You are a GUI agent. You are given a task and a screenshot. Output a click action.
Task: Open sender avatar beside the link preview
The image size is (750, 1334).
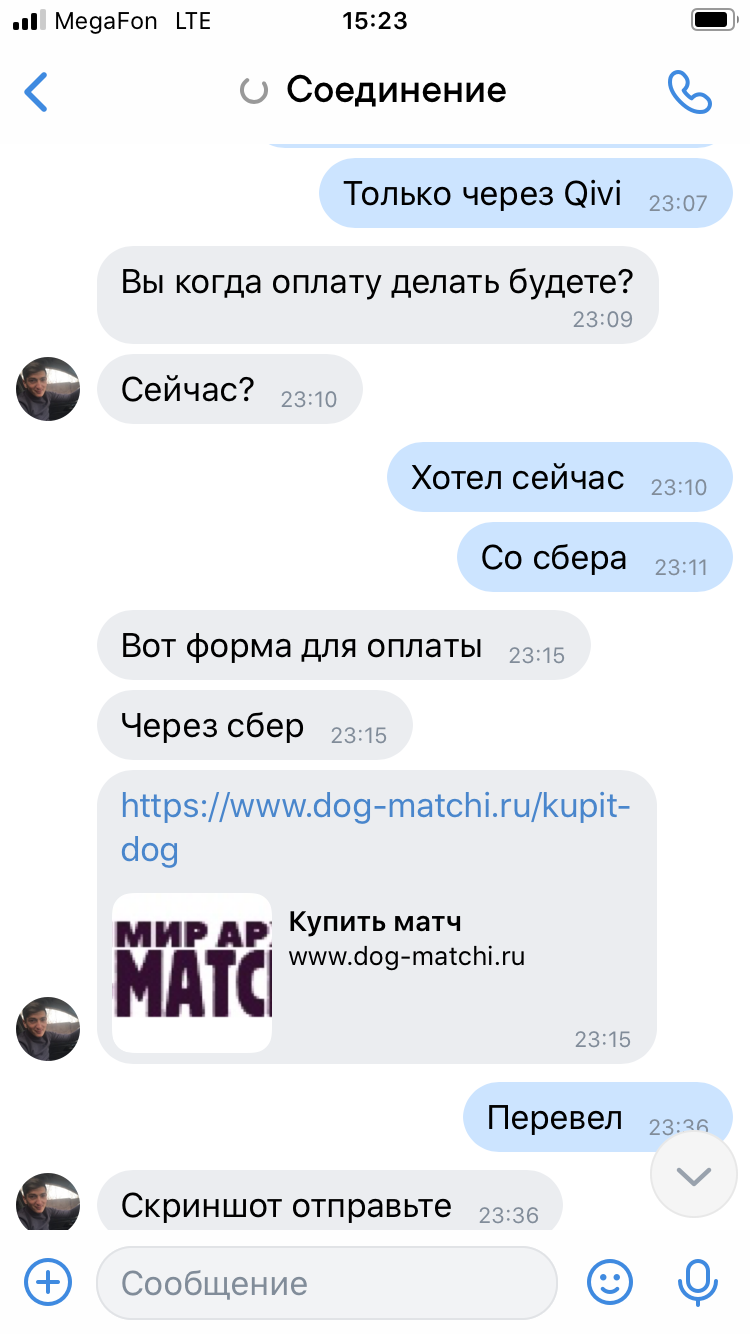click(48, 1029)
